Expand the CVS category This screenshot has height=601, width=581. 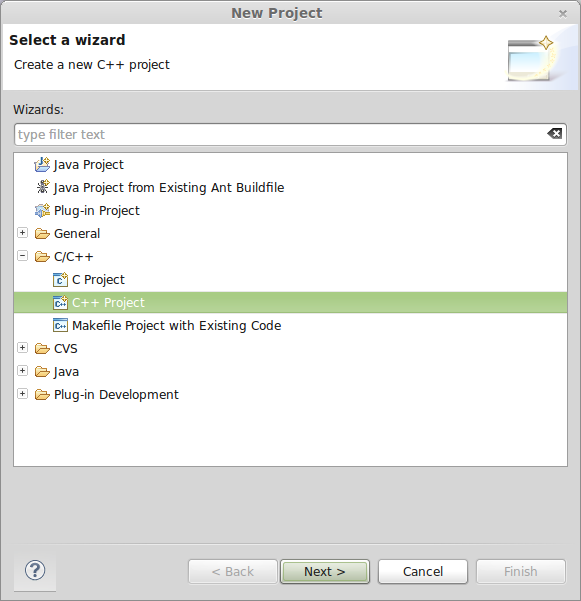[23, 348]
